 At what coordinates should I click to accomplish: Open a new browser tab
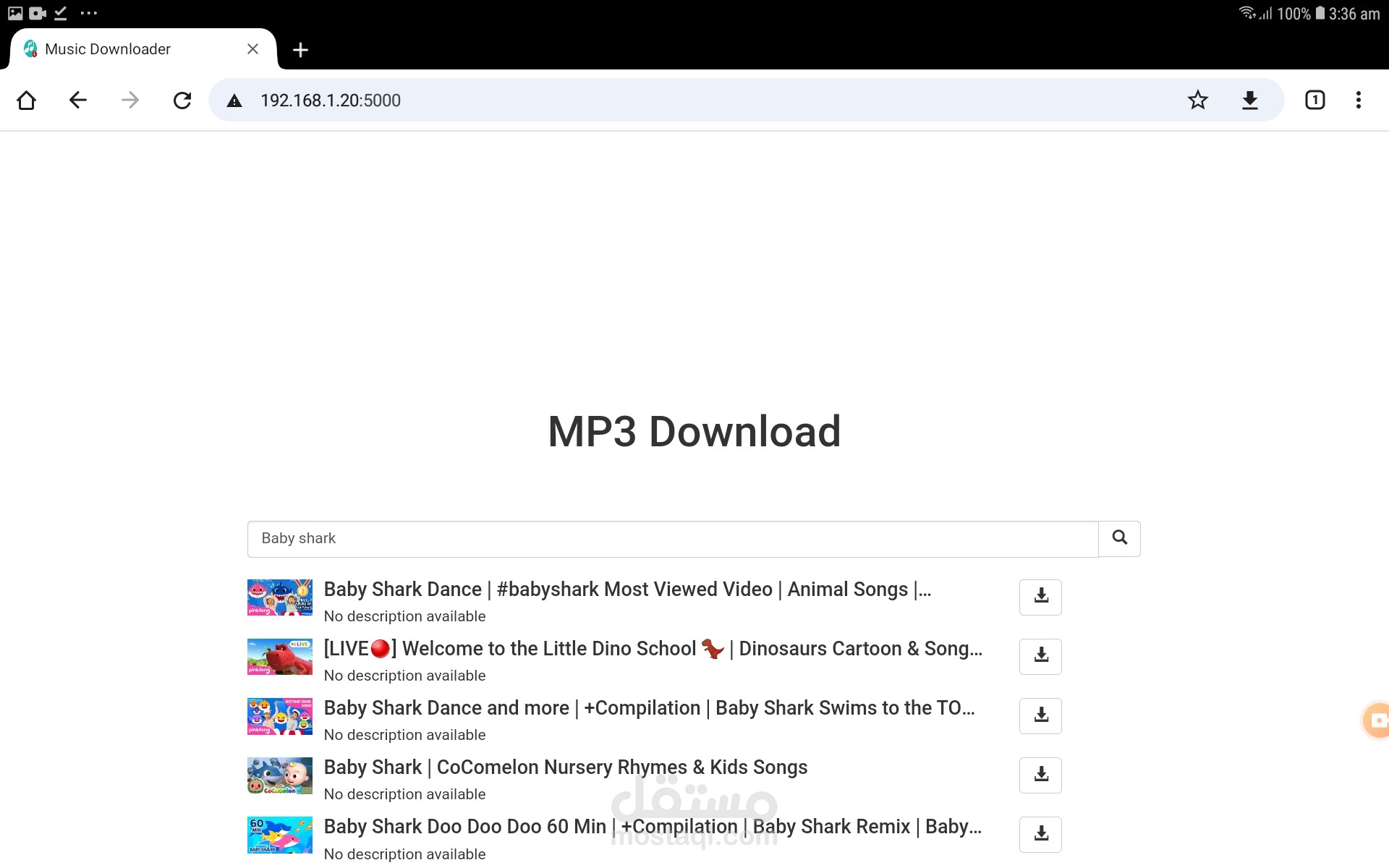point(300,50)
